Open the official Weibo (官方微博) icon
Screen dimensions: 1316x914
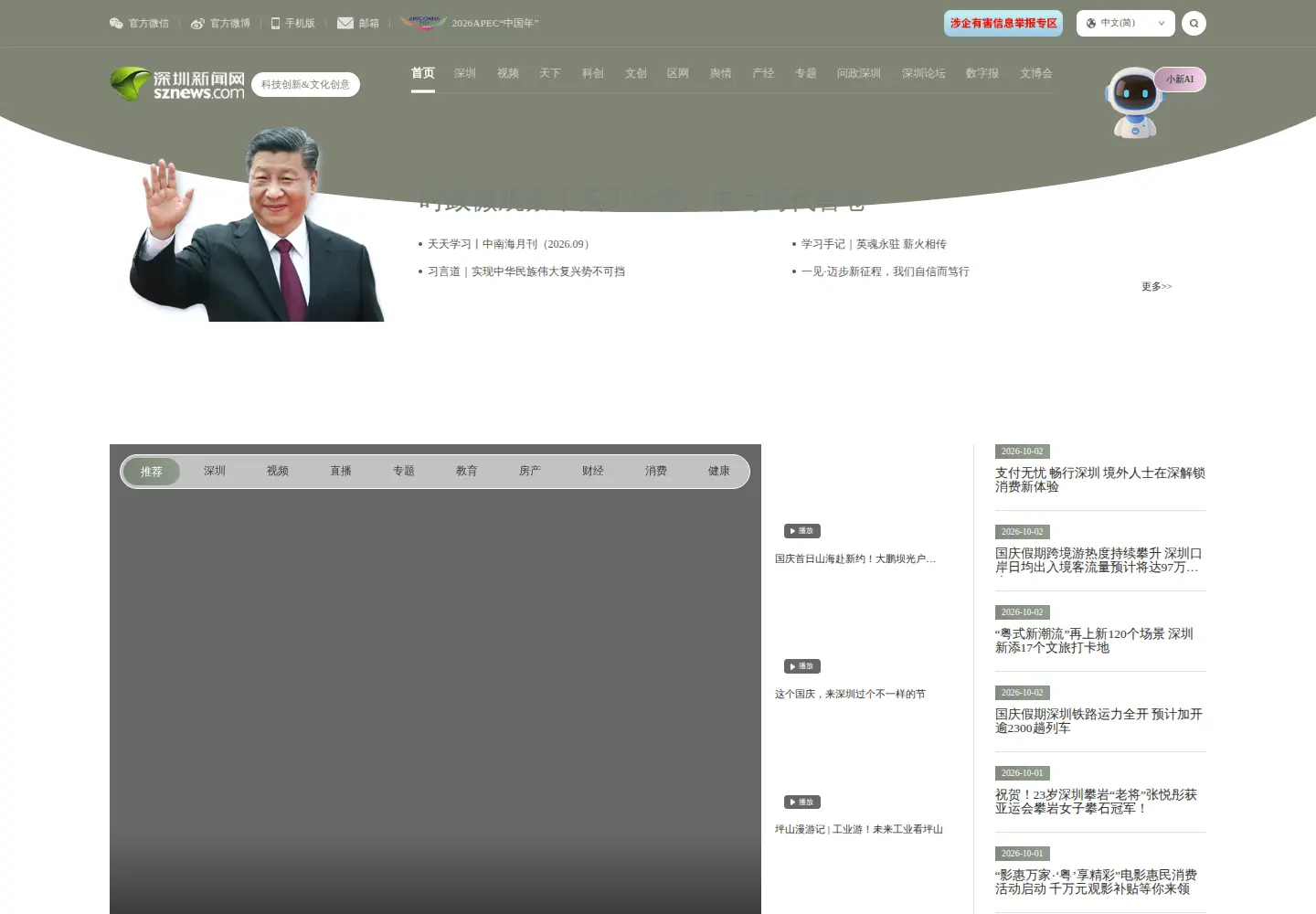tap(197, 23)
